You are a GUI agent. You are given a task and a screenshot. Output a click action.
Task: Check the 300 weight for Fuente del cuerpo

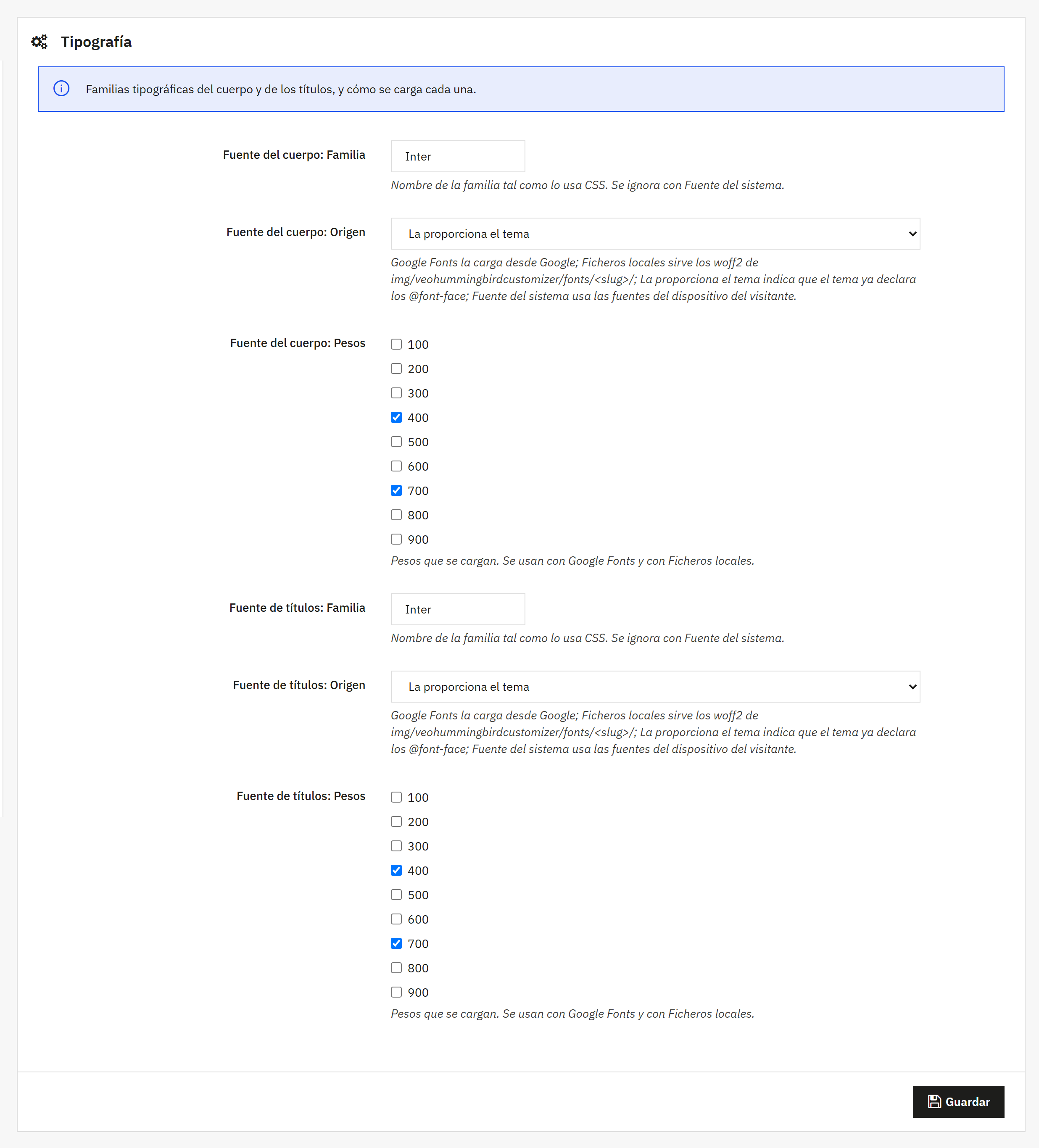pos(396,393)
